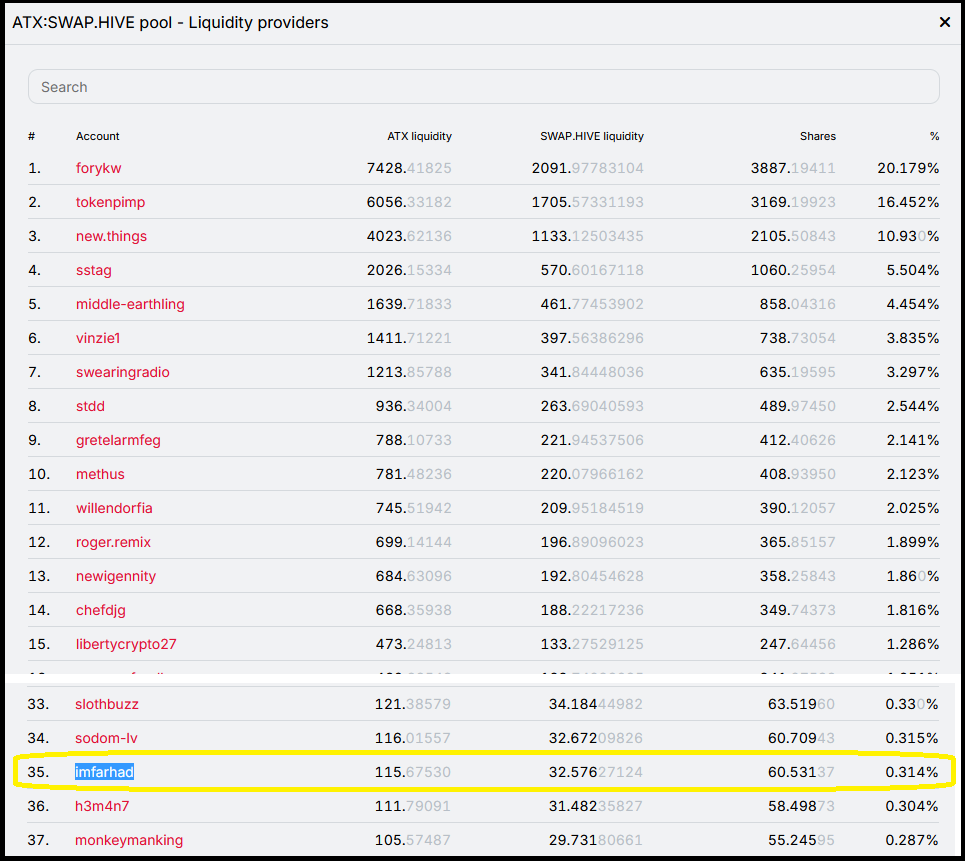Click the Search input field
Viewport: 965px width, 866px height.
(483, 87)
